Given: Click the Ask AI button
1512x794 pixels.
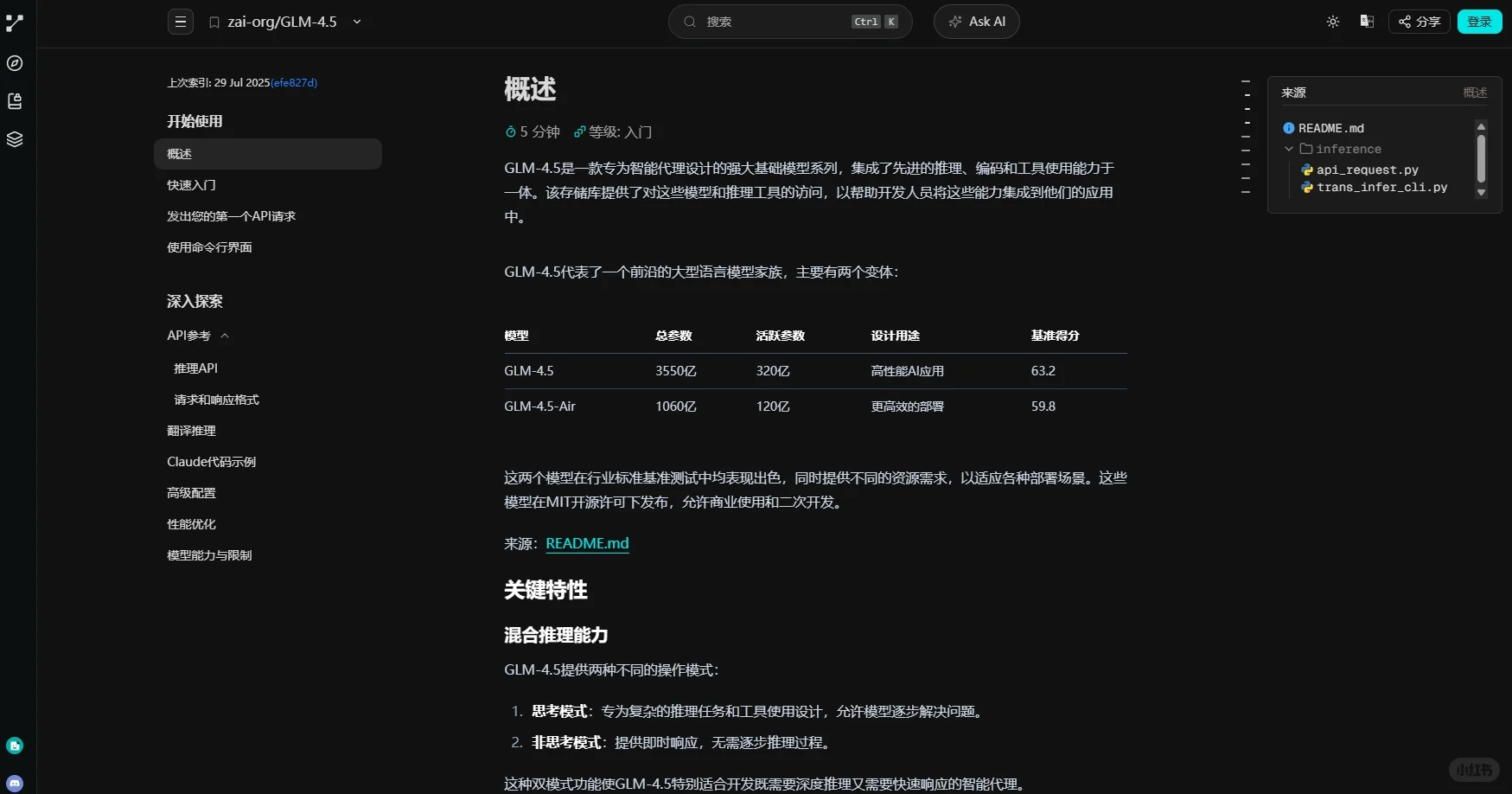Looking at the screenshot, I should pos(976,22).
